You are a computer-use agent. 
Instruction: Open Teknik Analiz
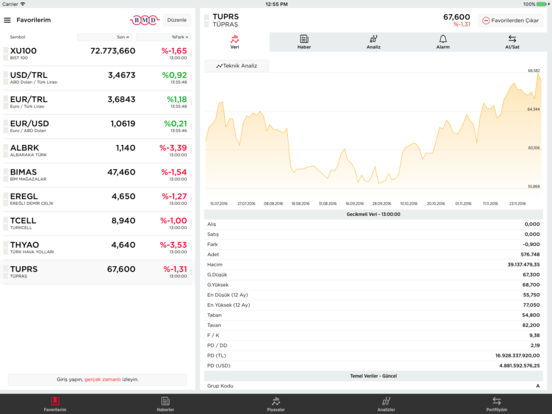click(237, 66)
